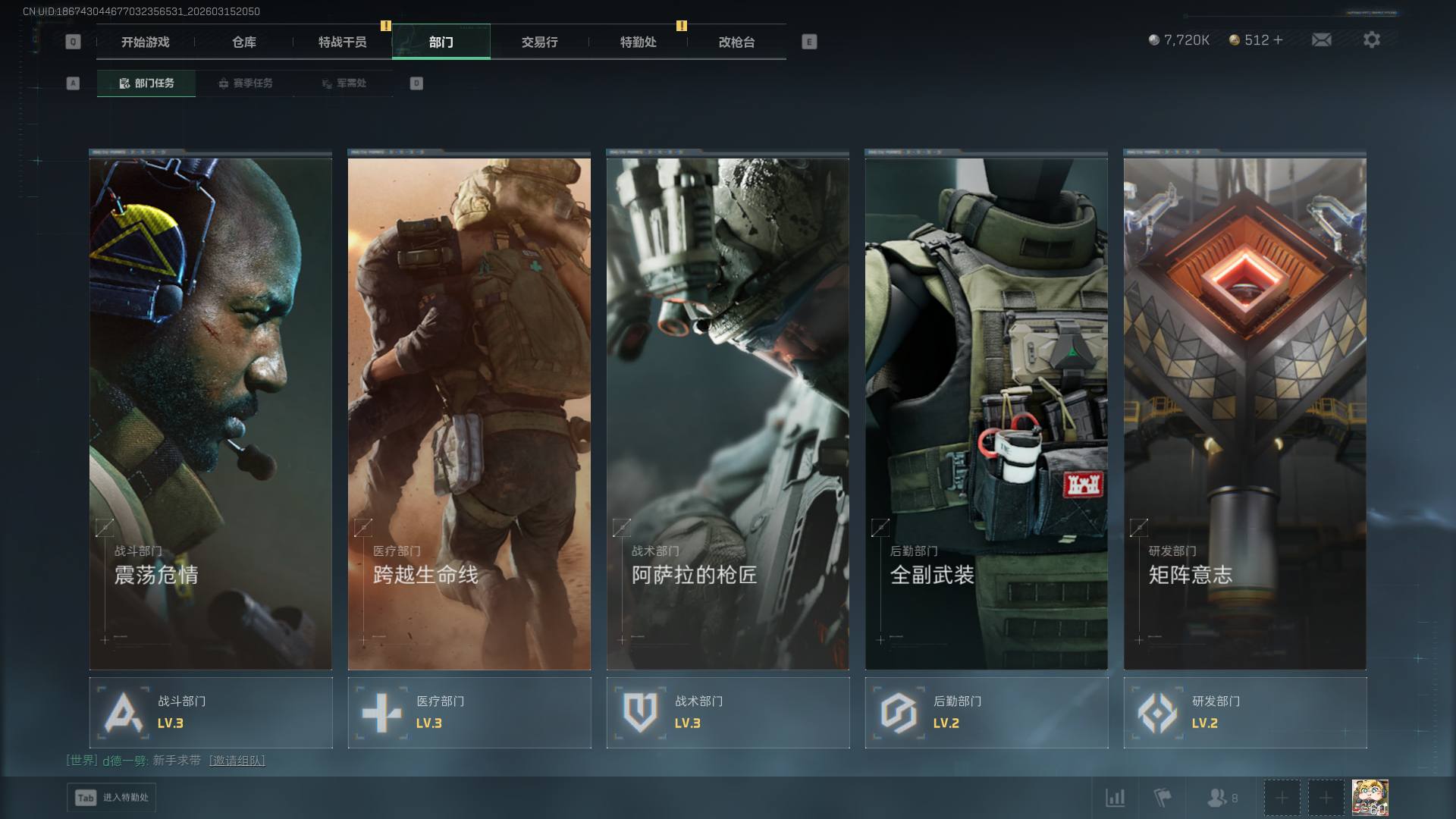Click the 研发部门 diamond icon
The height and width of the screenshot is (819, 1456).
click(x=1157, y=713)
